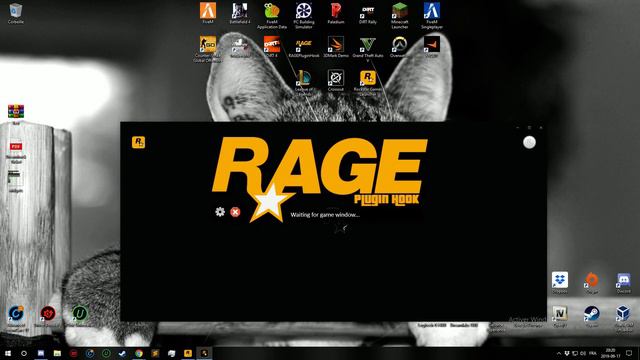Open the Recycle Bin (Corbeille)
This screenshot has height=360, width=640.
16,13
